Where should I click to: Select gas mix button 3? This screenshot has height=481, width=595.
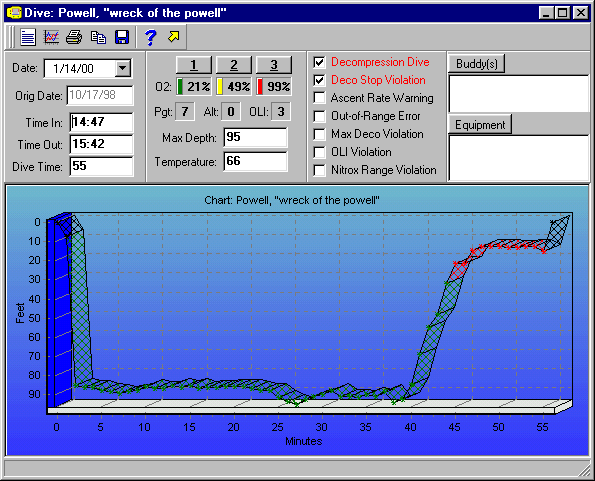pyautogui.click(x=274, y=65)
